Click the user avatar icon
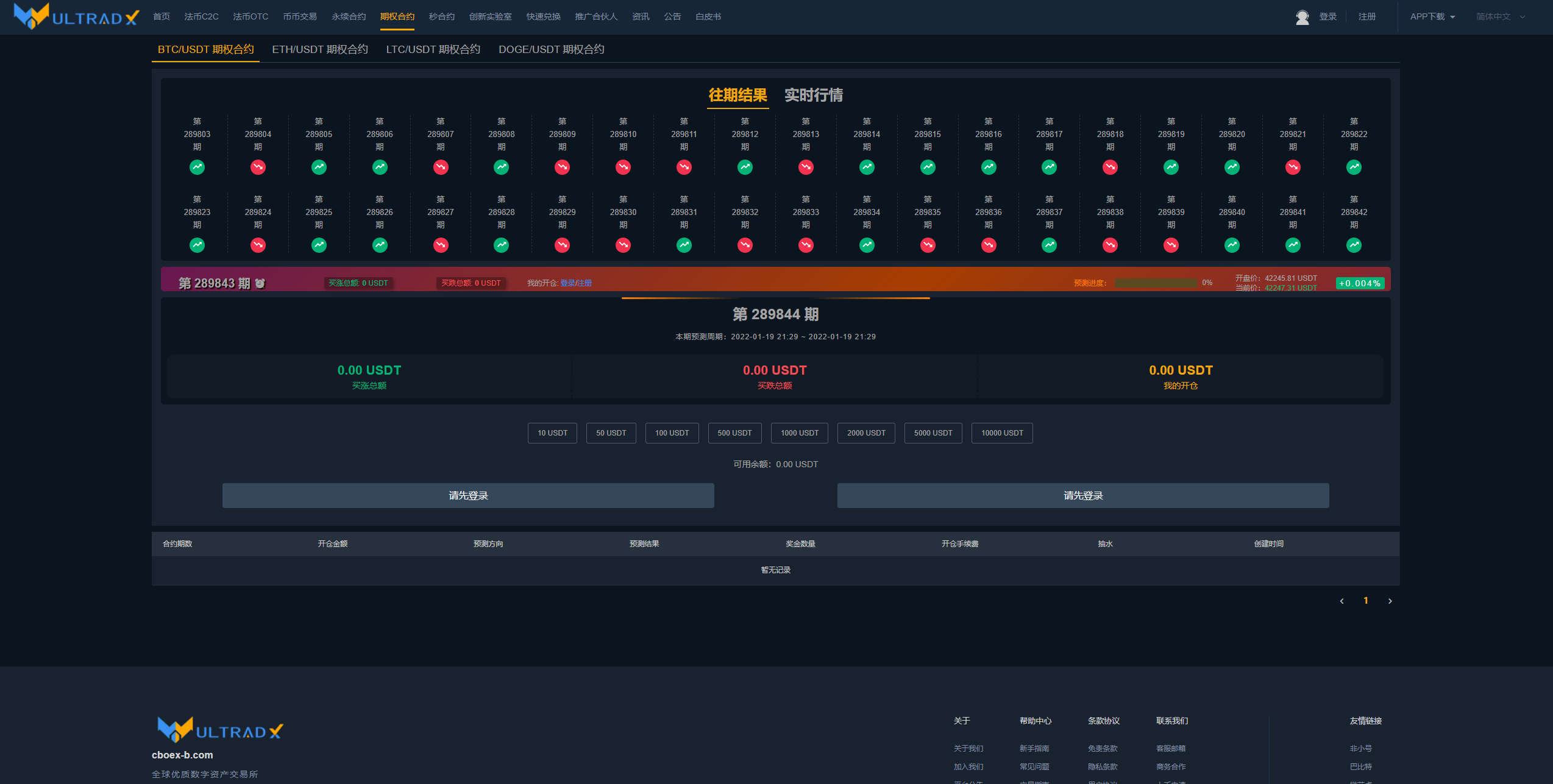Viewport: 1553px width, 784px height. click(1302, 17)
